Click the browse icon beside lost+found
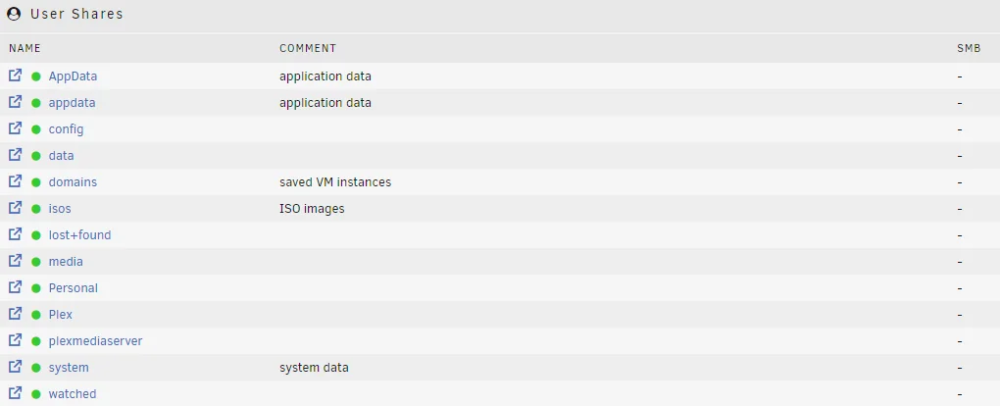Image resolution: width=1000 pixels, height=406 pixels. [x=15, y=235]
